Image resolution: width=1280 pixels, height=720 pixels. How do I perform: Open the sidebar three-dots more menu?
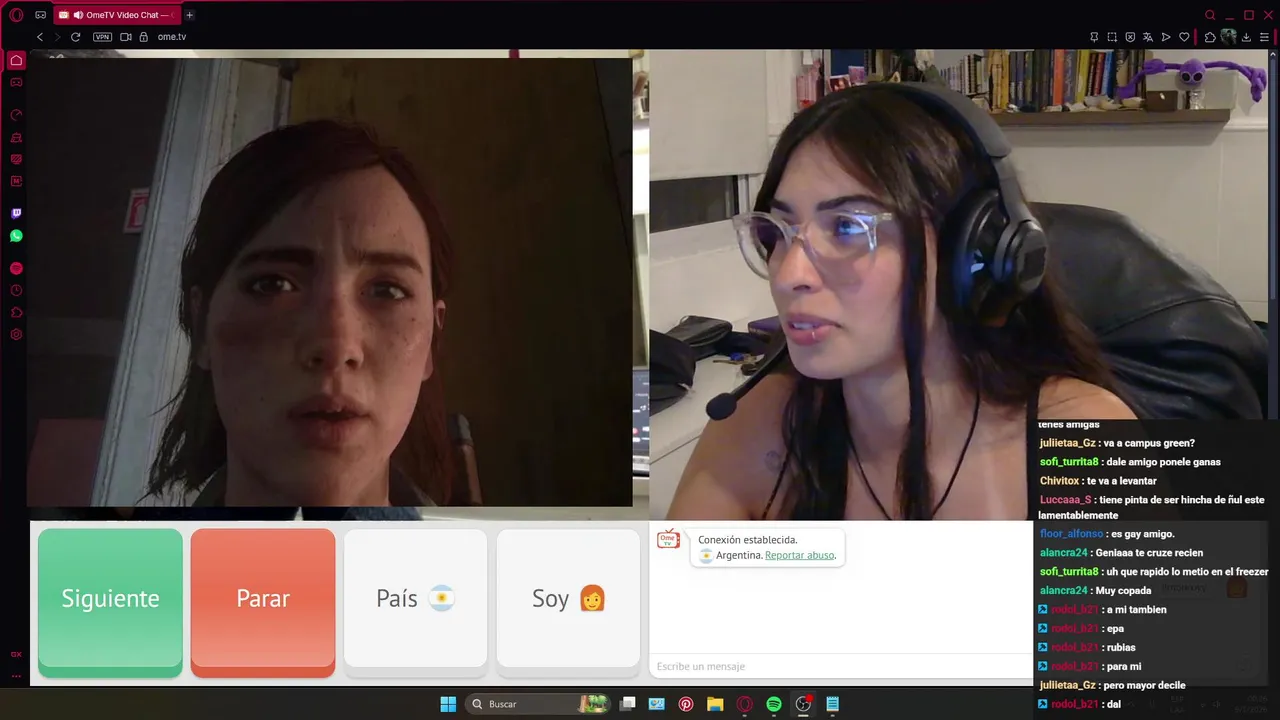[x=16, y=676]
